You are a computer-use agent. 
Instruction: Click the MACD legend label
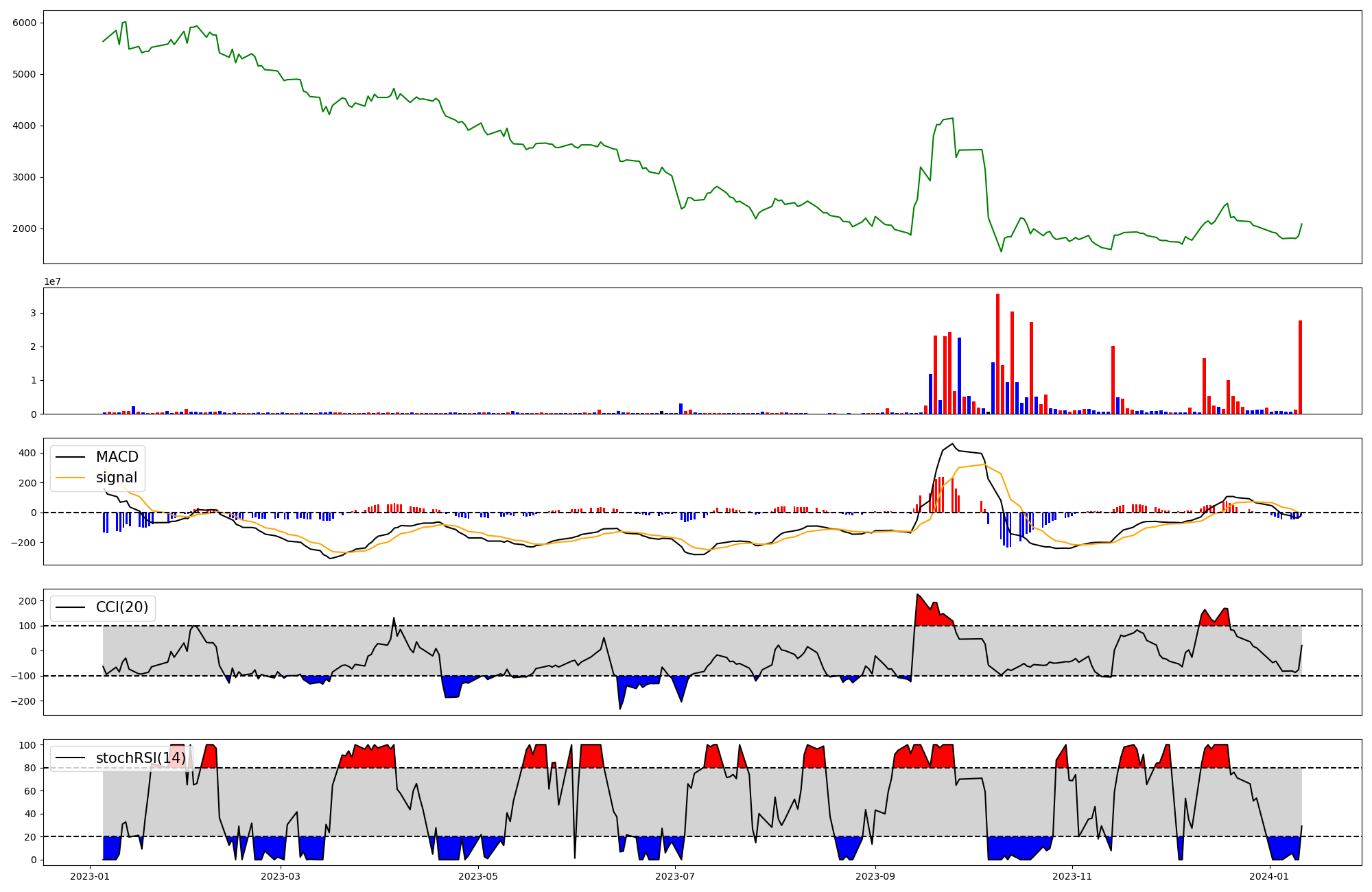tap(117, 457)
